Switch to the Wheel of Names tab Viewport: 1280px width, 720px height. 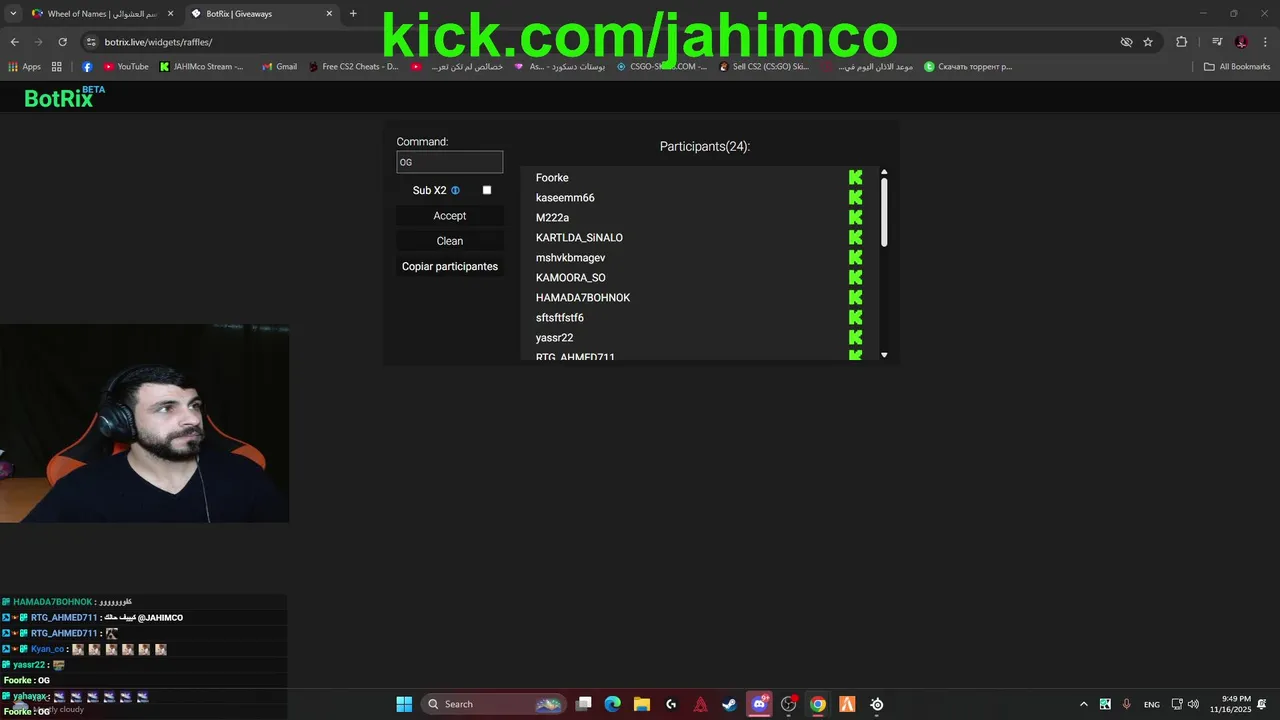100,14
